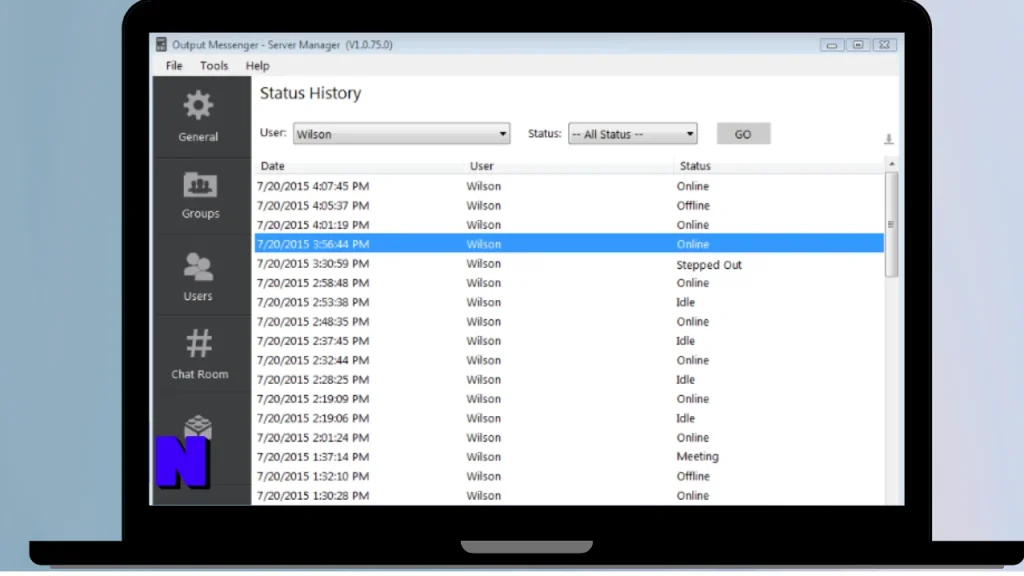
Task: Expand the All Status dropdown
Action: pos(632,134)
